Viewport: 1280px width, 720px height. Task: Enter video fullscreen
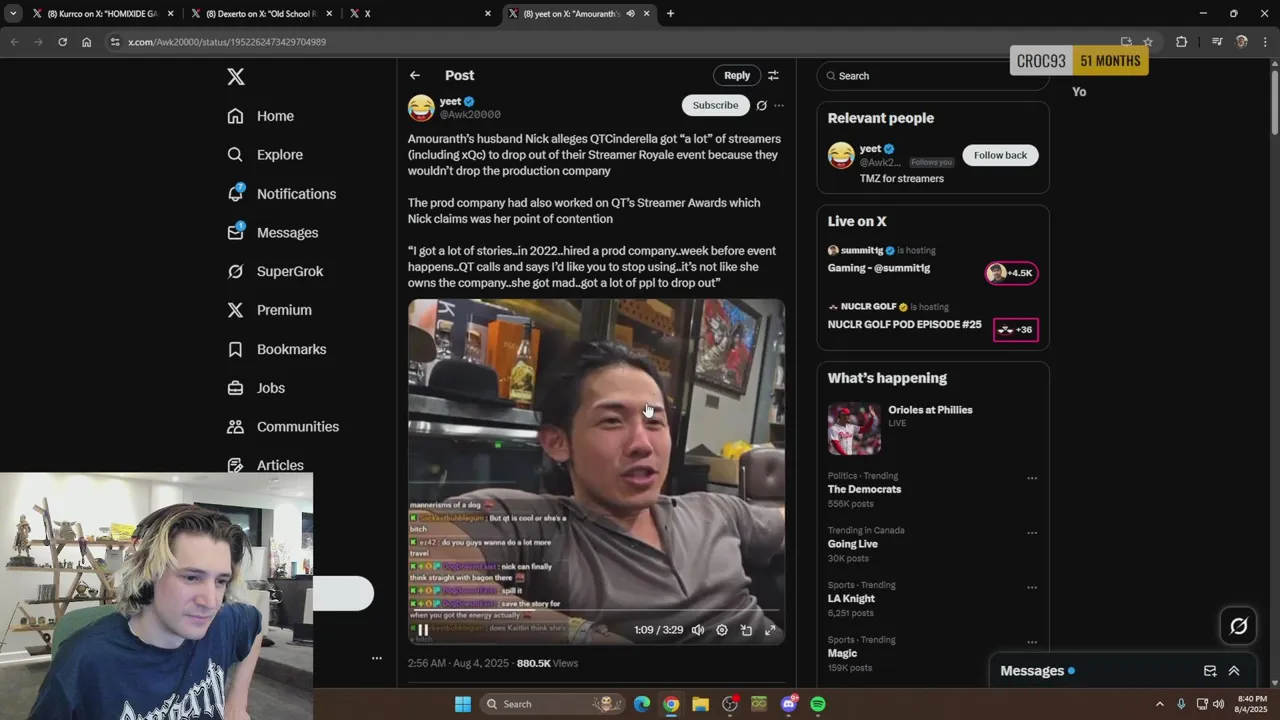770,630
